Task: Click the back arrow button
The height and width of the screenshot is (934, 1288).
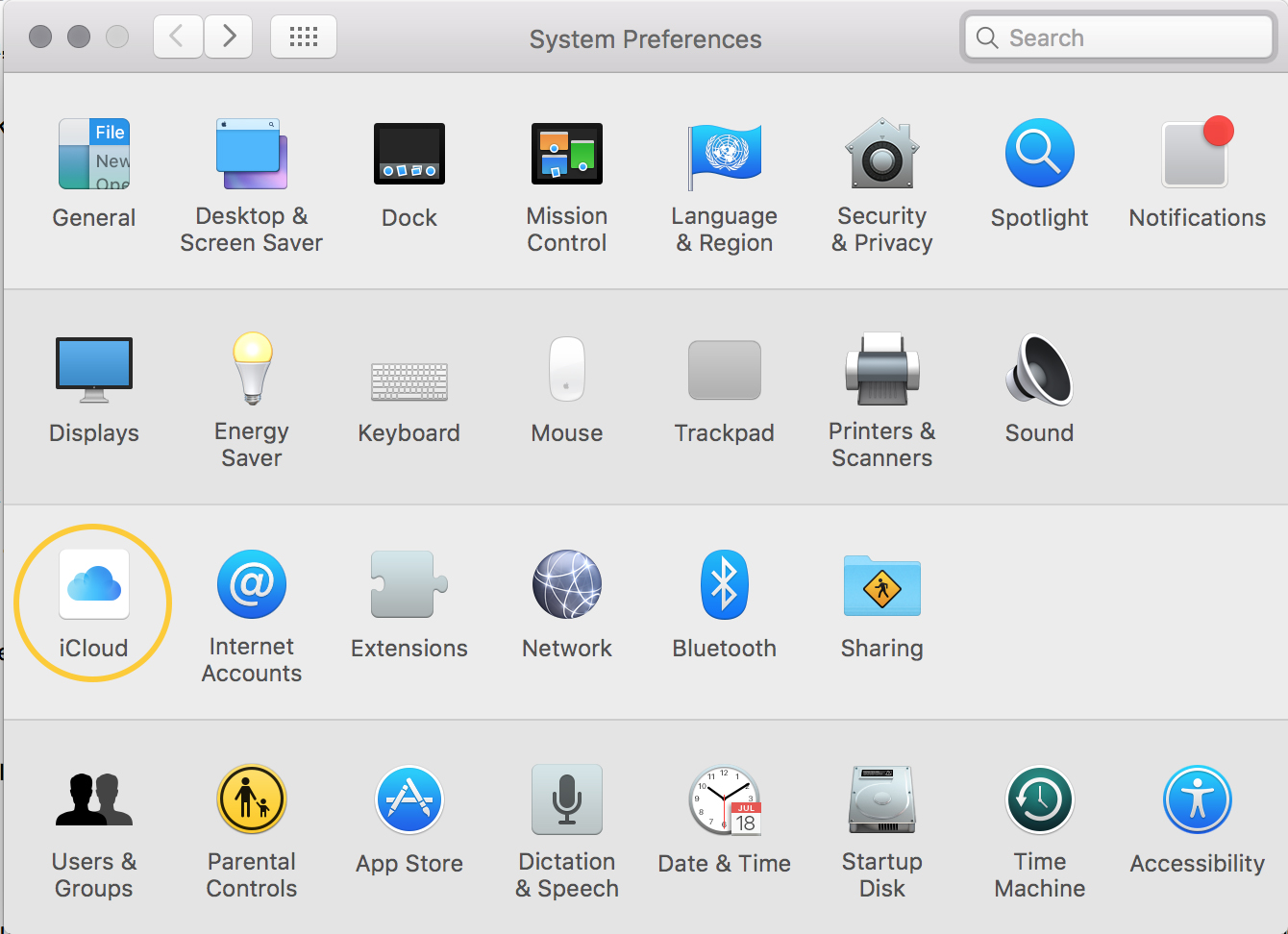Action: coord(178,37)
